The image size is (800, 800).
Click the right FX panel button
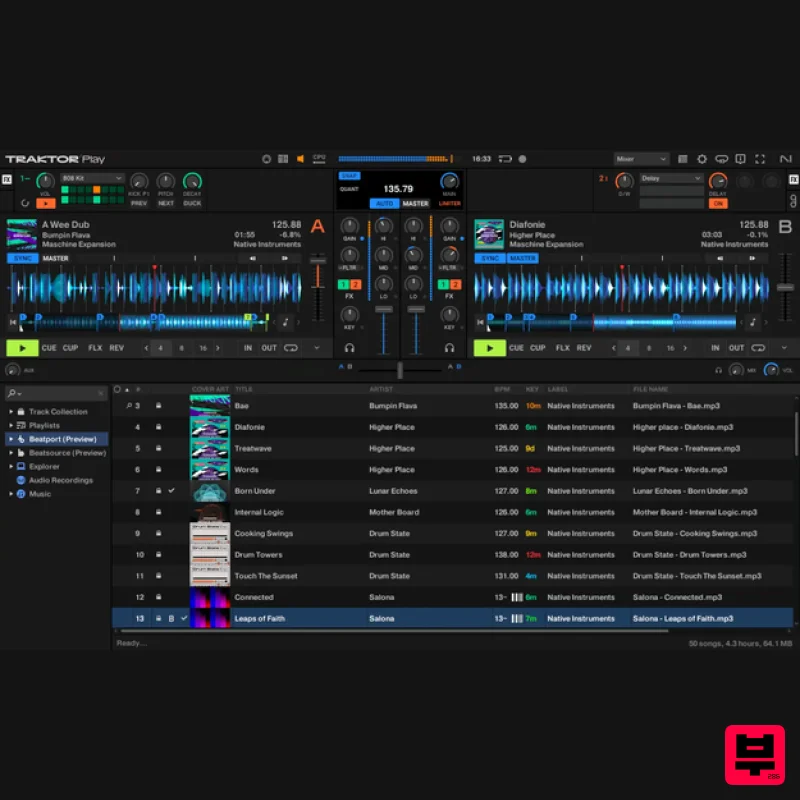pyautogui.click(x=794, y=180)
